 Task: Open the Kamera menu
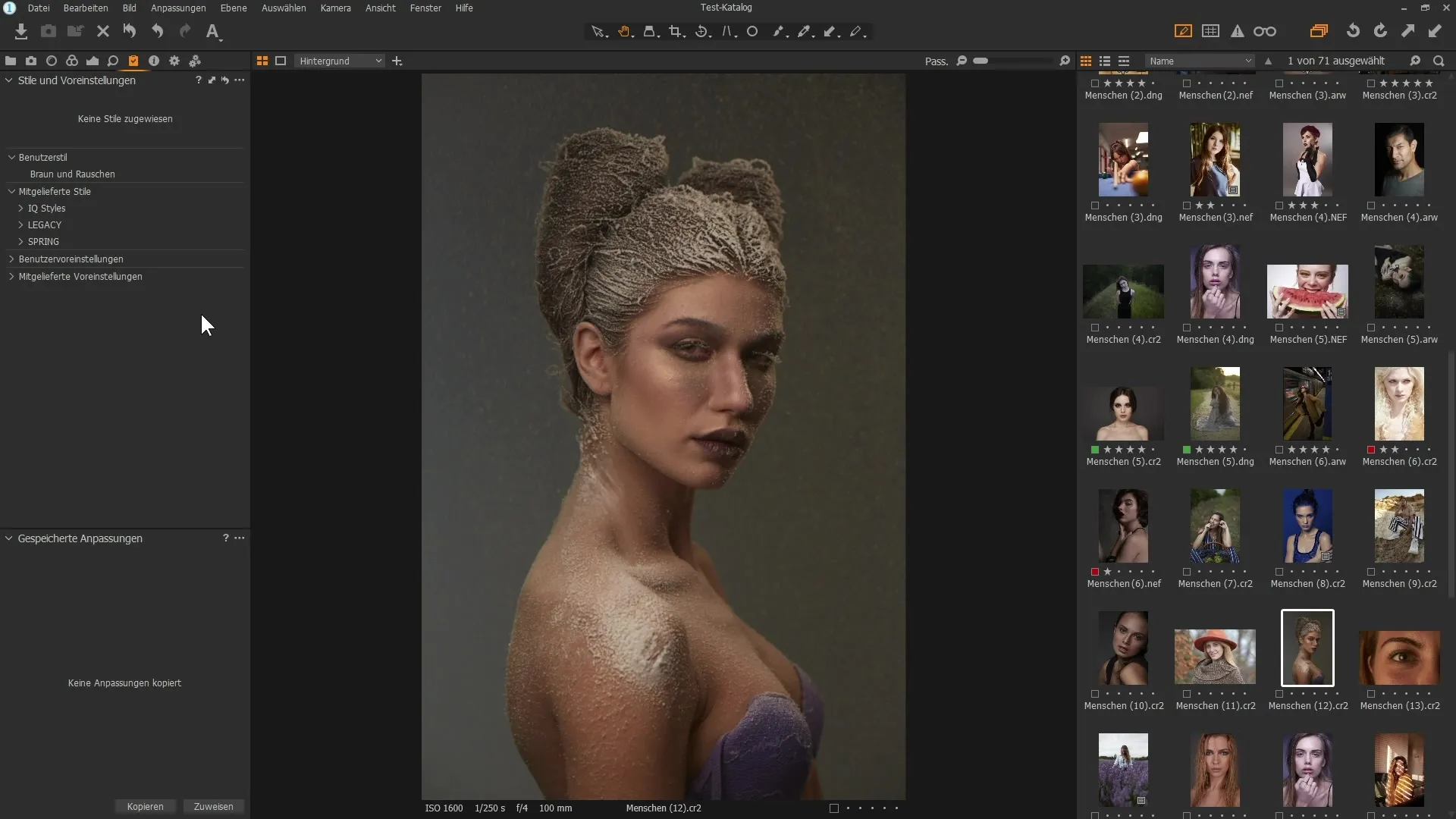click(335, 8)
